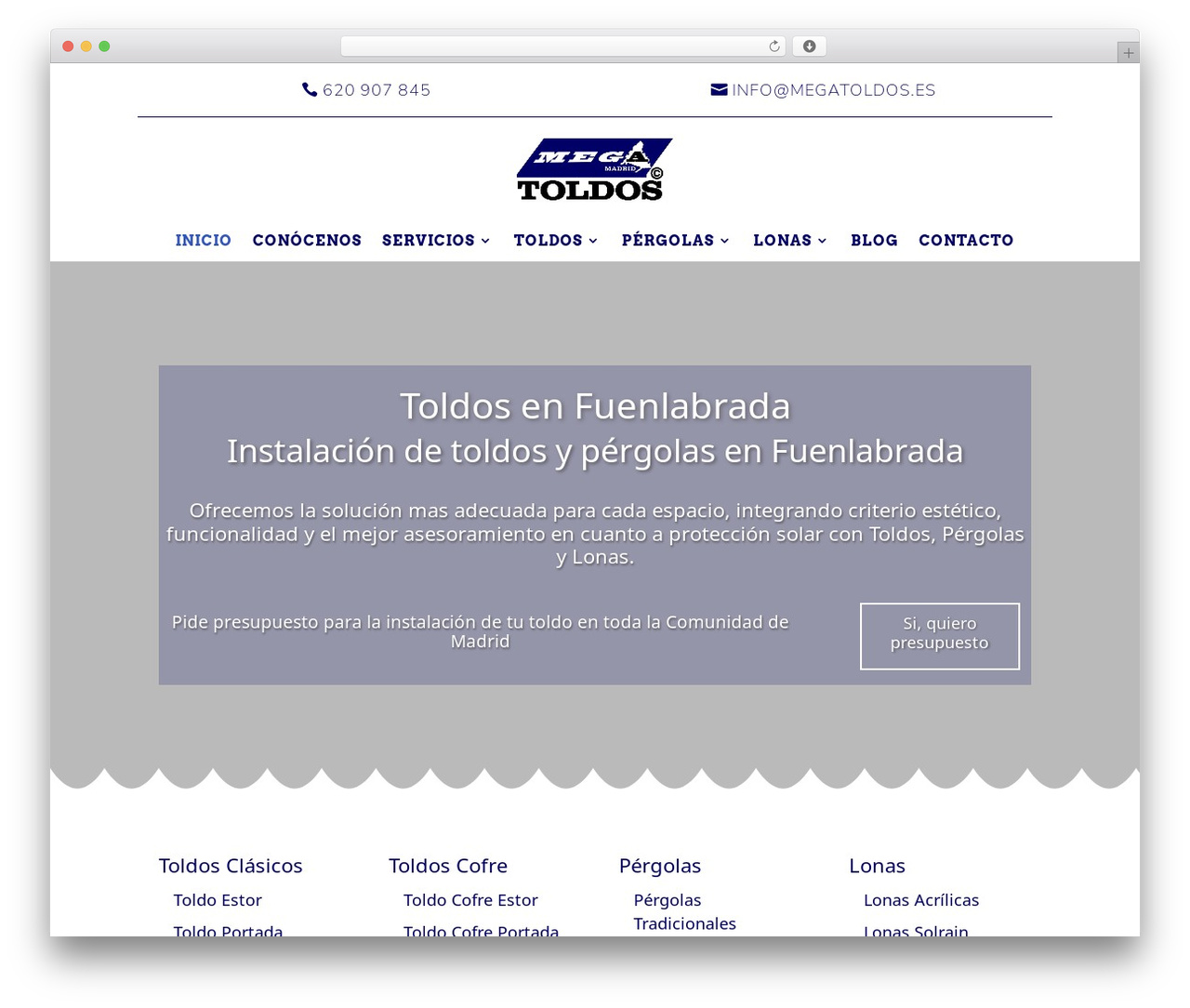Image resolution: width=1190 pixels, height=1008 pixels.
Task: Click the 'Pide presupuesto para la instalación' text
Action: point(480,631)
